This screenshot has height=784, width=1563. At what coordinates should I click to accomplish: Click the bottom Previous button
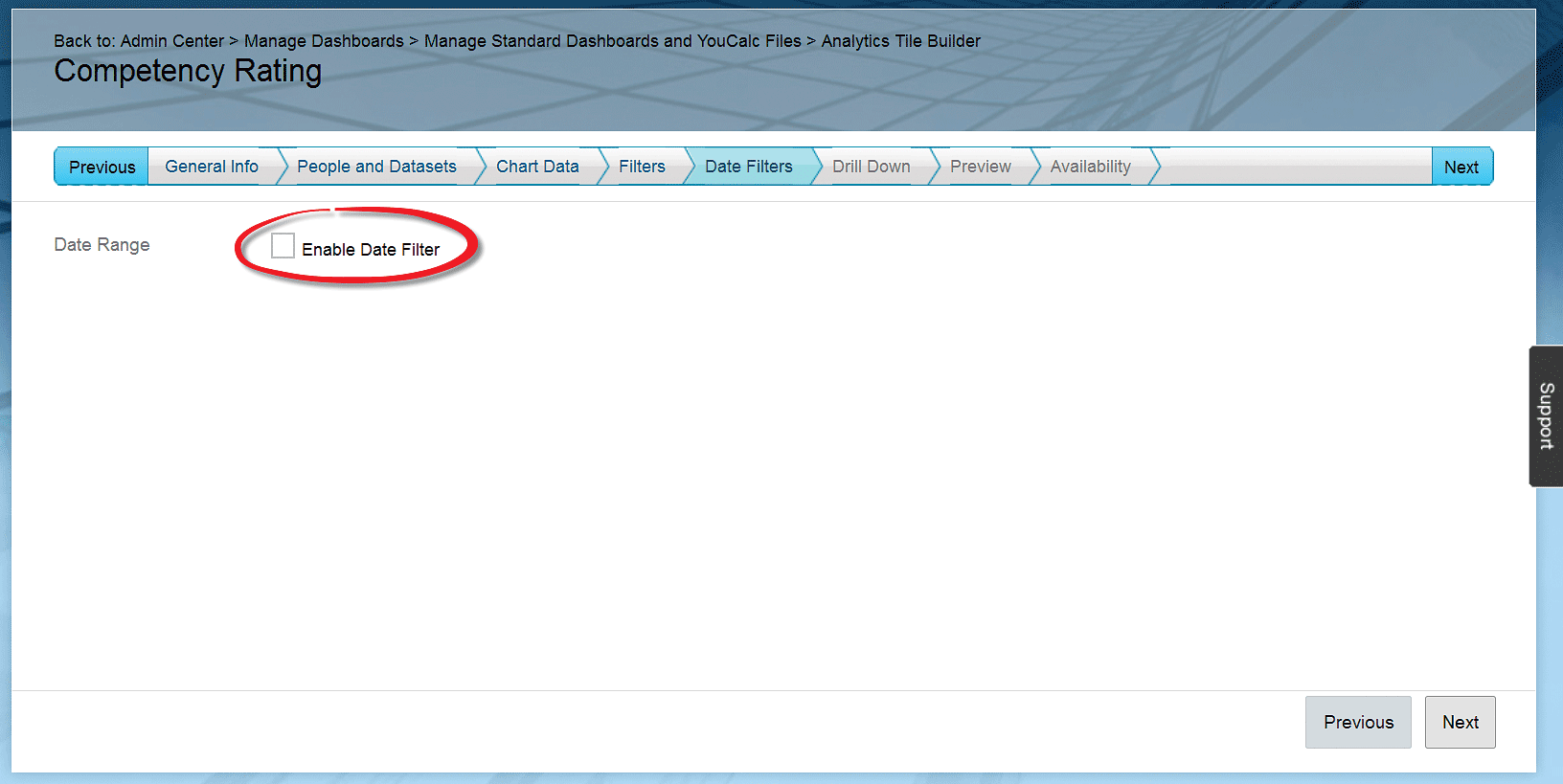1358,723
